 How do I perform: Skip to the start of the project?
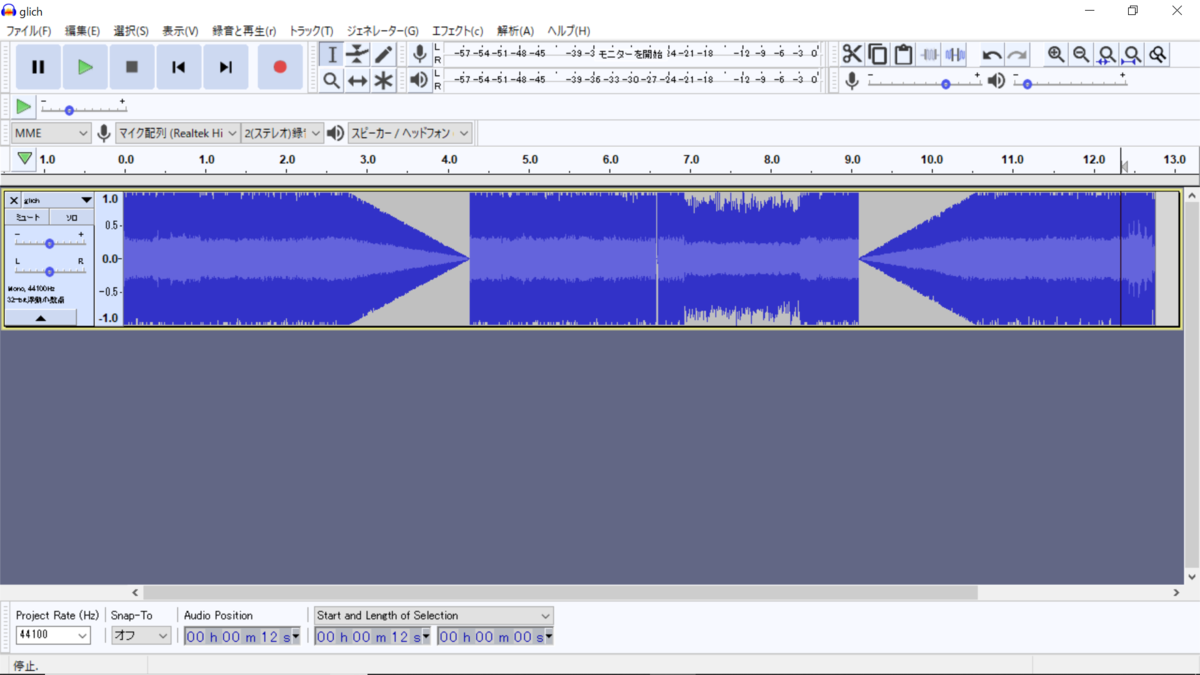pos(179,67)
